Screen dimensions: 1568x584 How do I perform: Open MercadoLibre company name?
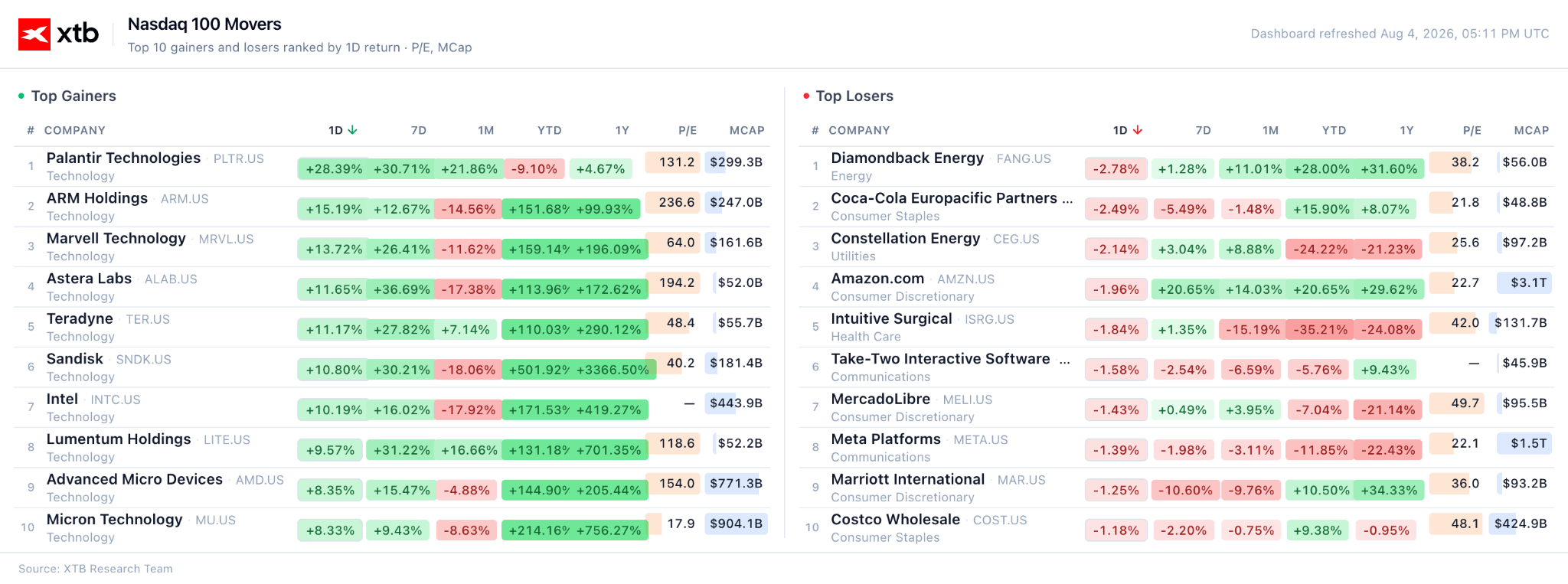click(881, 399)
